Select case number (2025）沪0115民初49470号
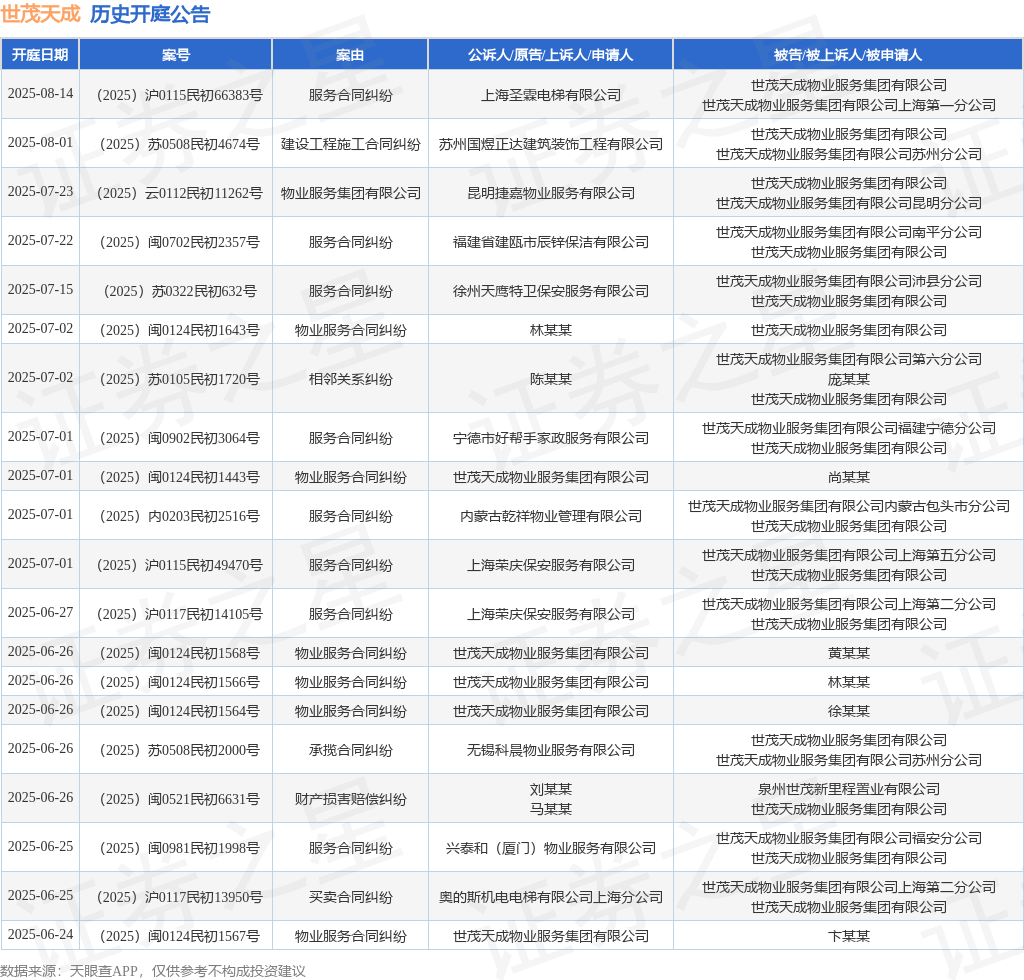Viewport: 1024px width, 980px height. point(180,565)
